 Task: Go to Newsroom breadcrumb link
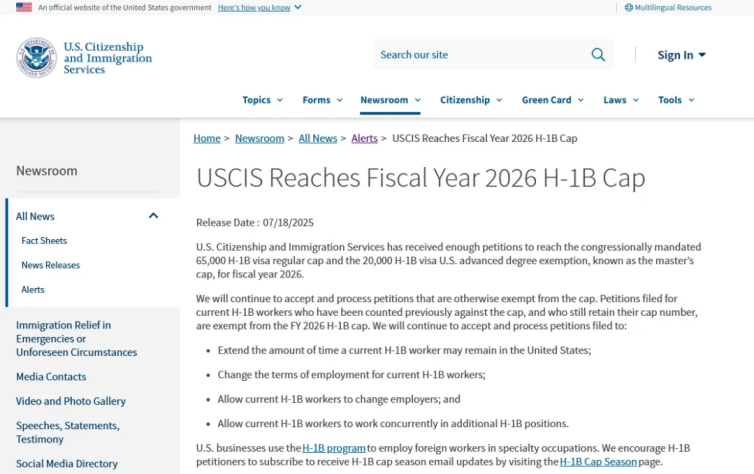coord(260,138)
